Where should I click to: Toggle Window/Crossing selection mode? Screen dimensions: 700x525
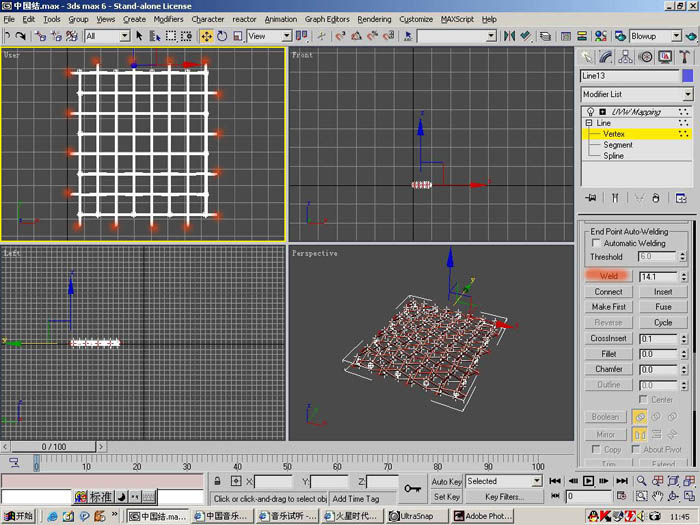(186, 36)
